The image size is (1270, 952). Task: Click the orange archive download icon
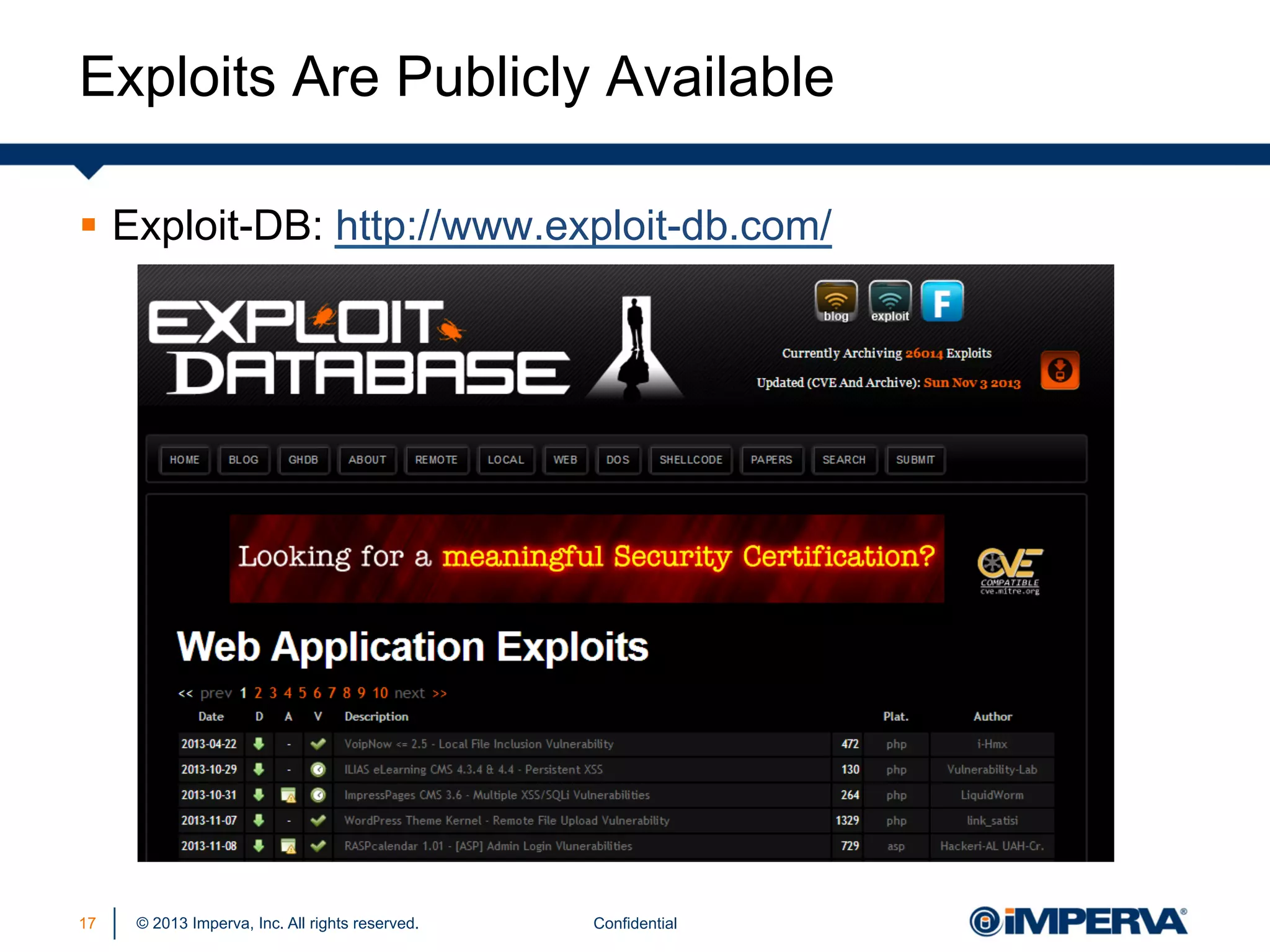click(1060, 370)
